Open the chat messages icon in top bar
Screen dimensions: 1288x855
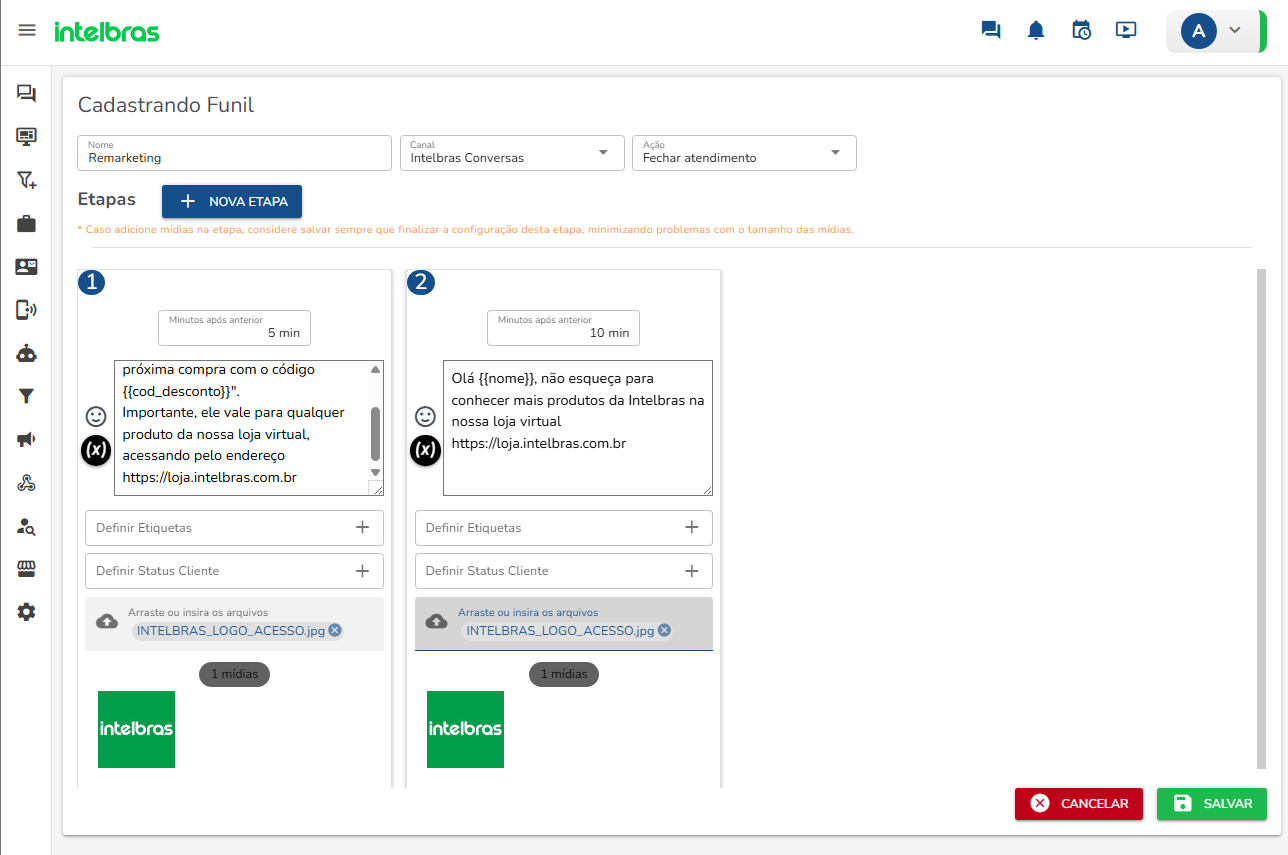[x=991, y=30]
